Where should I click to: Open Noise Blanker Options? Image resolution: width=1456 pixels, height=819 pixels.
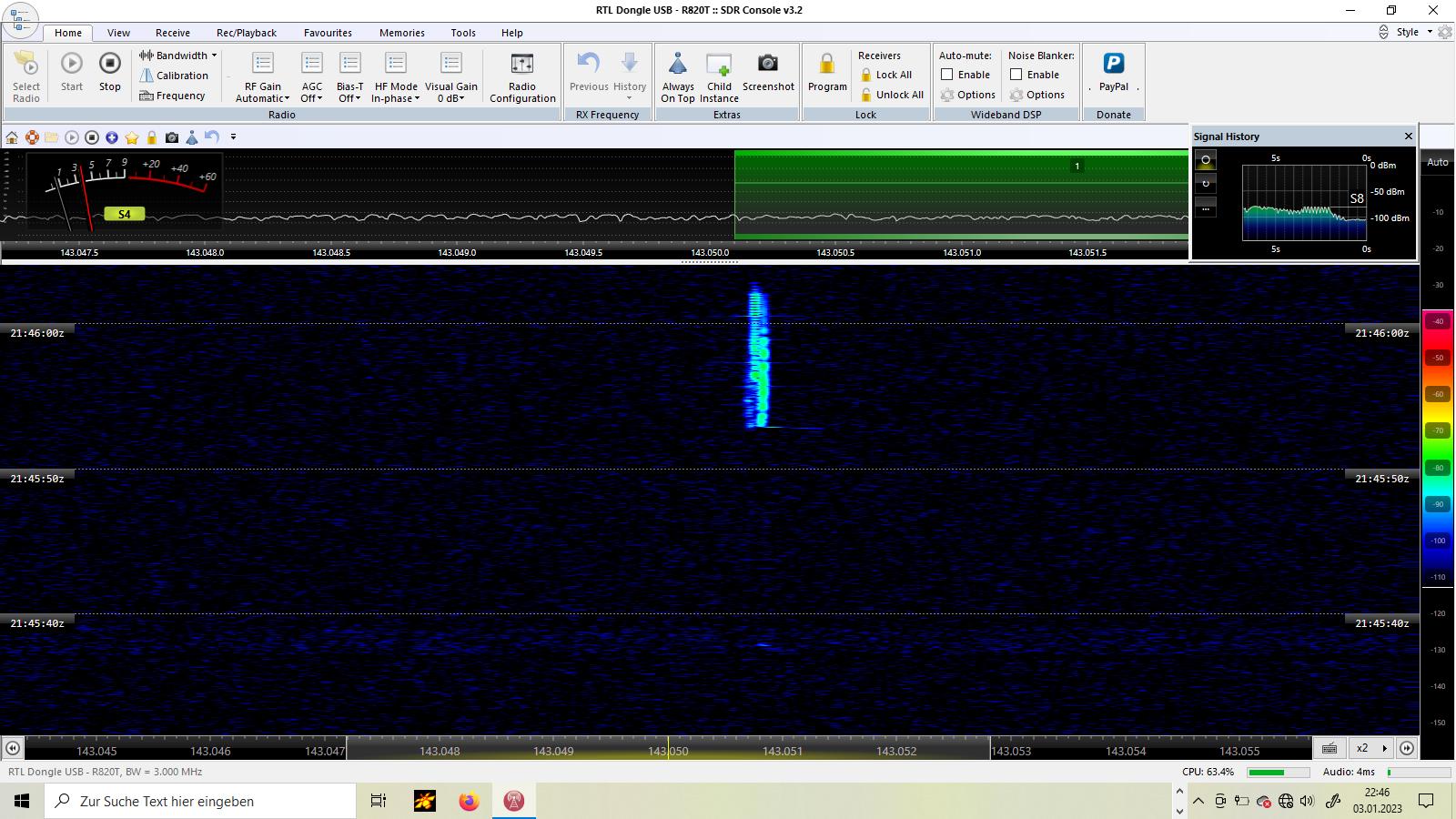[x=1037, y=95]
